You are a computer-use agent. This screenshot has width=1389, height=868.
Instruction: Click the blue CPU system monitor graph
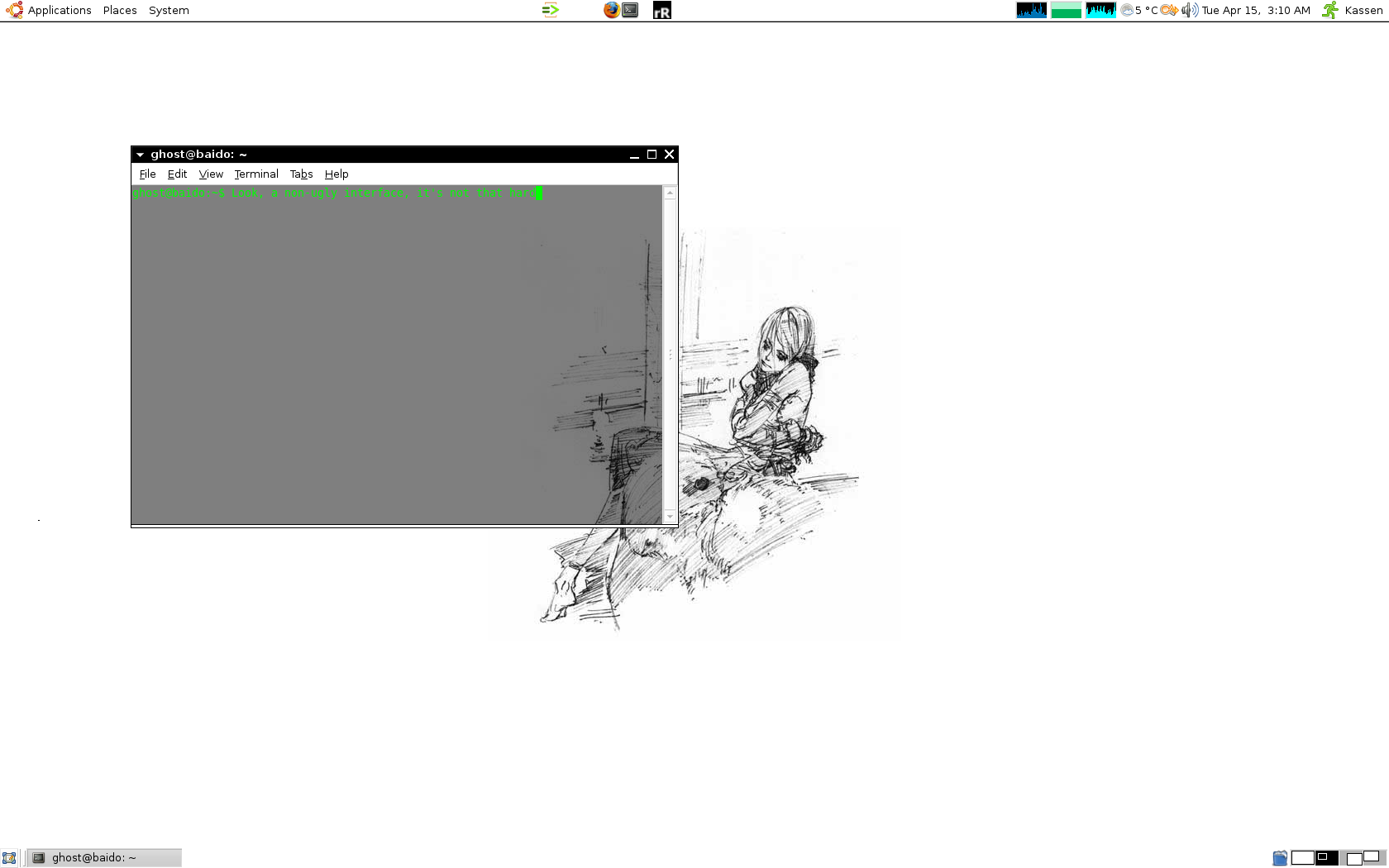pyautogui.click(x=1031, y=10)
